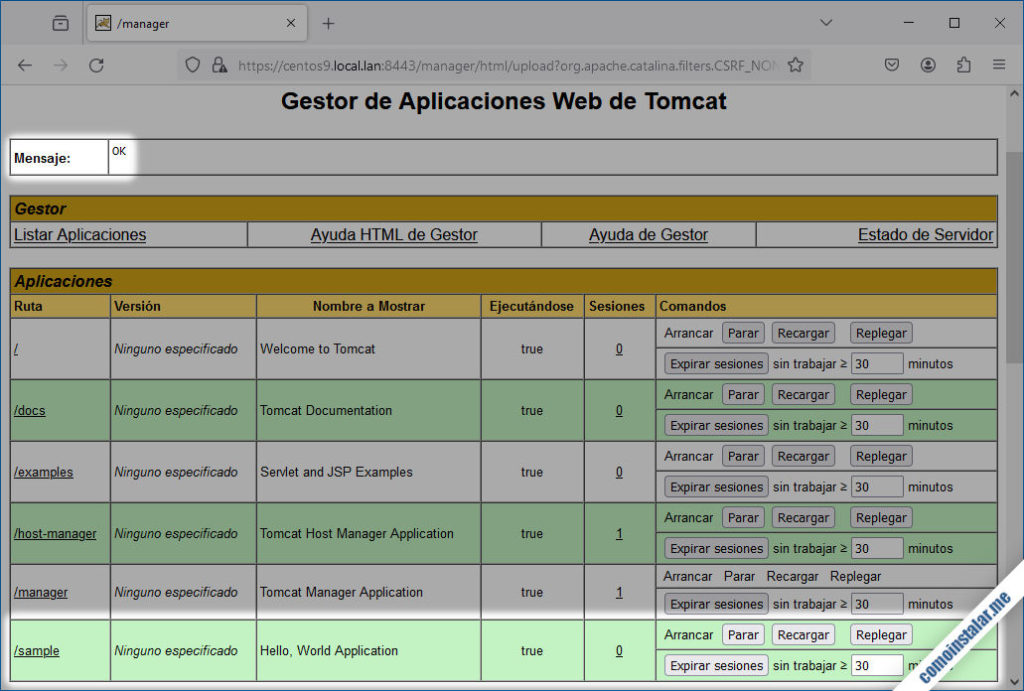Screen dimensions: 1024x691
Task: Reload /examples with the Recargar button
Action: (x=803, y=455)
